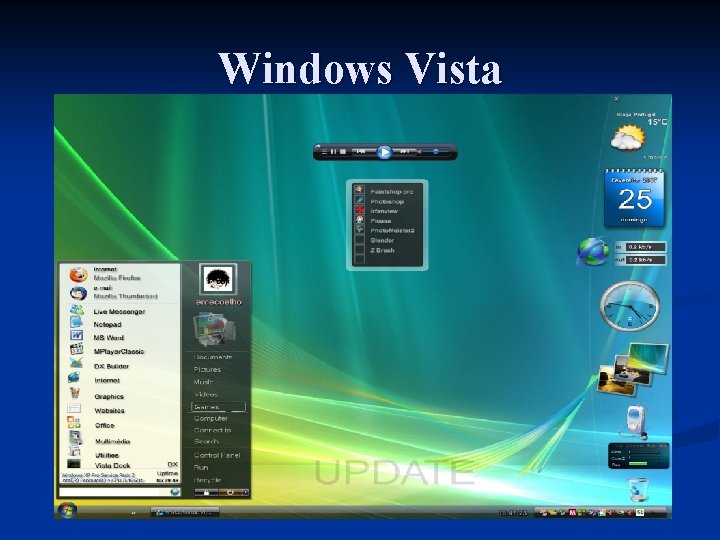This screenshot has width=720, height=540.
Task: Click the calendar gadget showing 25
Action: pyautogui.click(x=634, y=198)
